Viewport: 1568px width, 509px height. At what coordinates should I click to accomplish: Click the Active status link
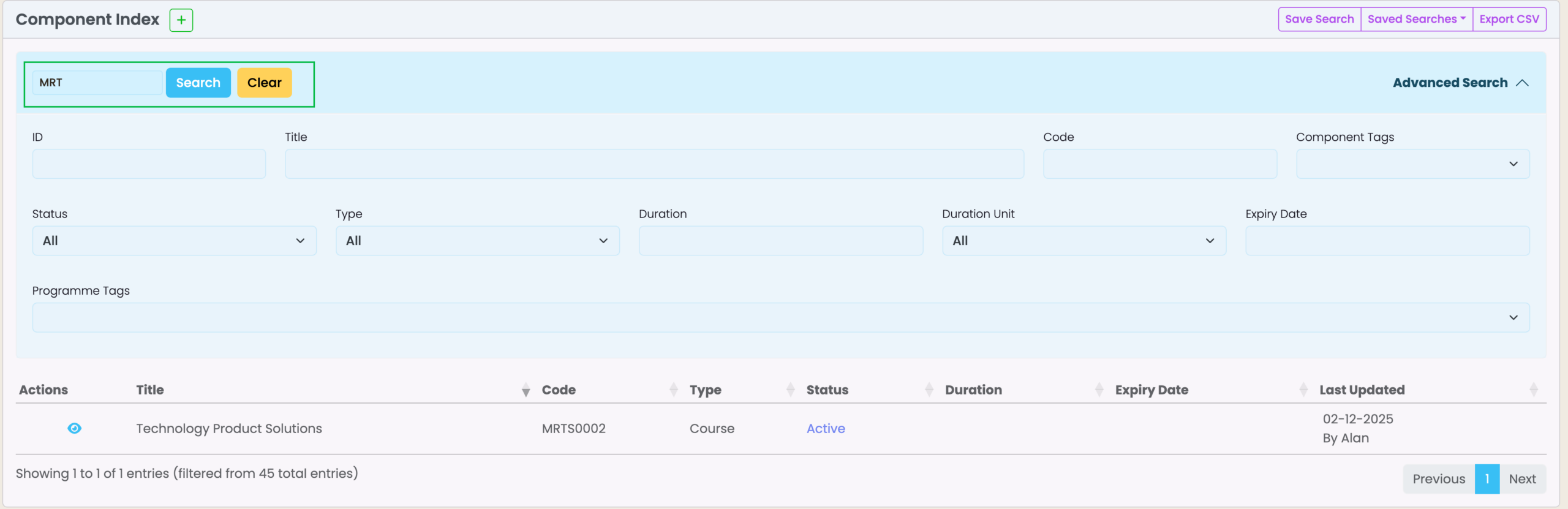(825, 429)
